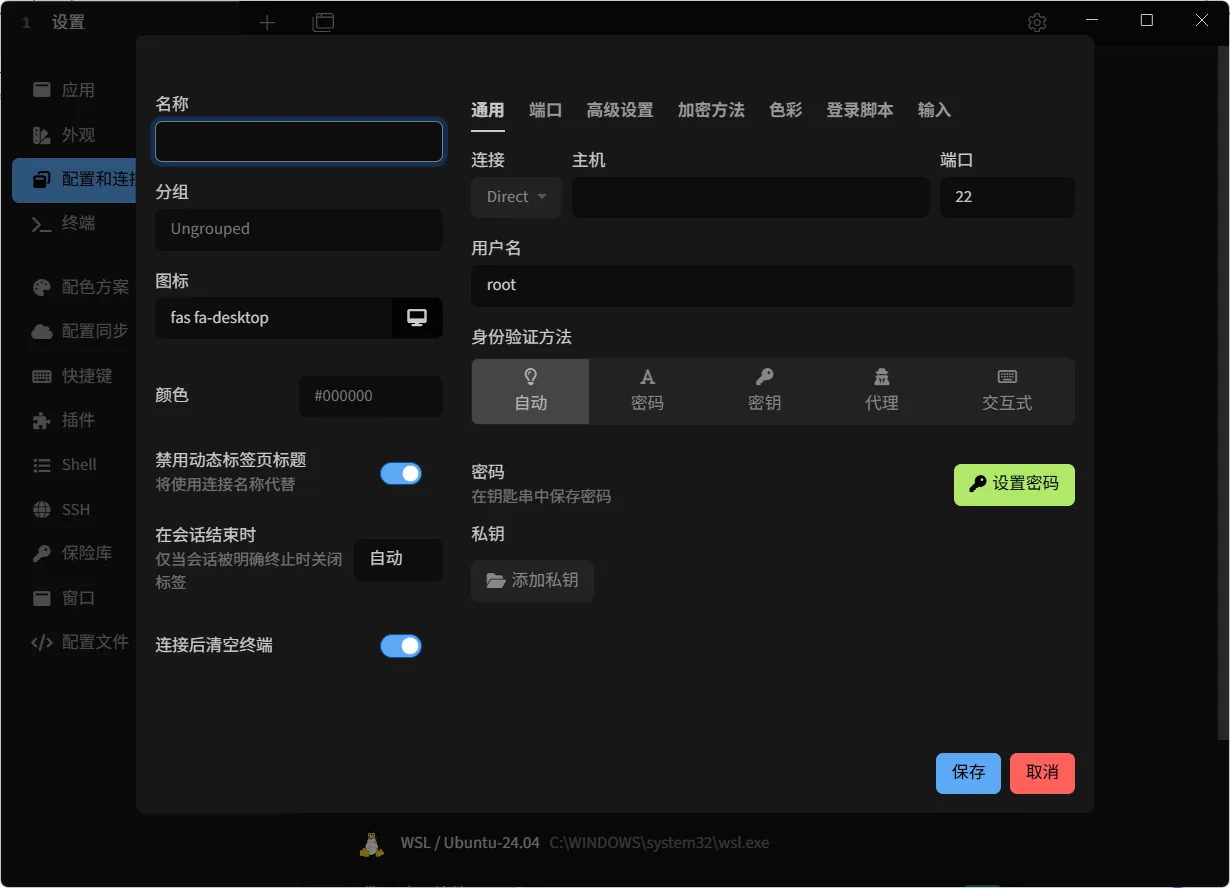Open the Ungrouped 分组 selector
Screen dimensions: 1230x888
pos(298,230)
